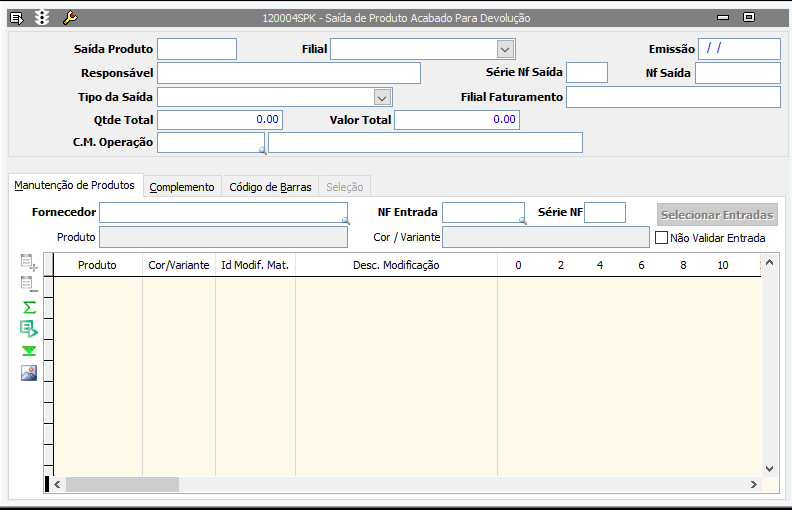The height and width of the screenshot is (510, 792).
Task: Click the traffic light icon in title bar
Action: point(42,18)
